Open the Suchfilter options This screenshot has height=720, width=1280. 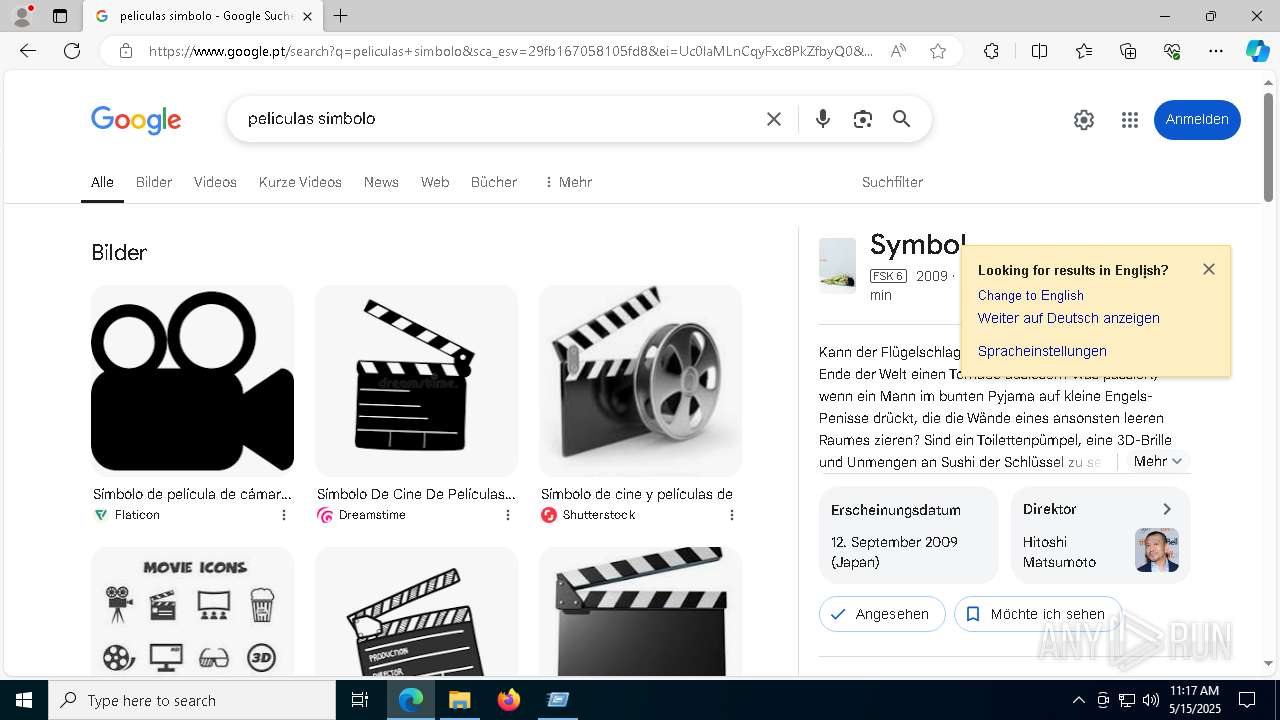[x=892, y=182]
